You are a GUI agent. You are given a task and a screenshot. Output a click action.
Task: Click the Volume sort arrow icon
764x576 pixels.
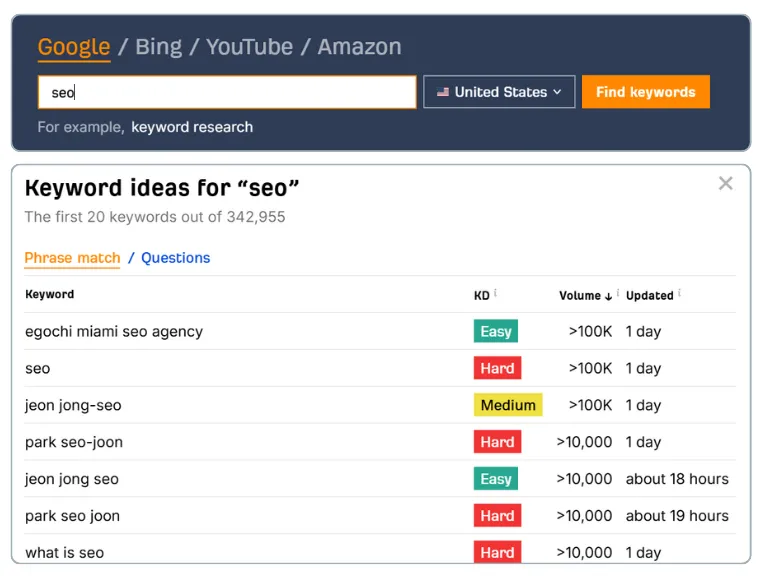[x=608, y=296]
